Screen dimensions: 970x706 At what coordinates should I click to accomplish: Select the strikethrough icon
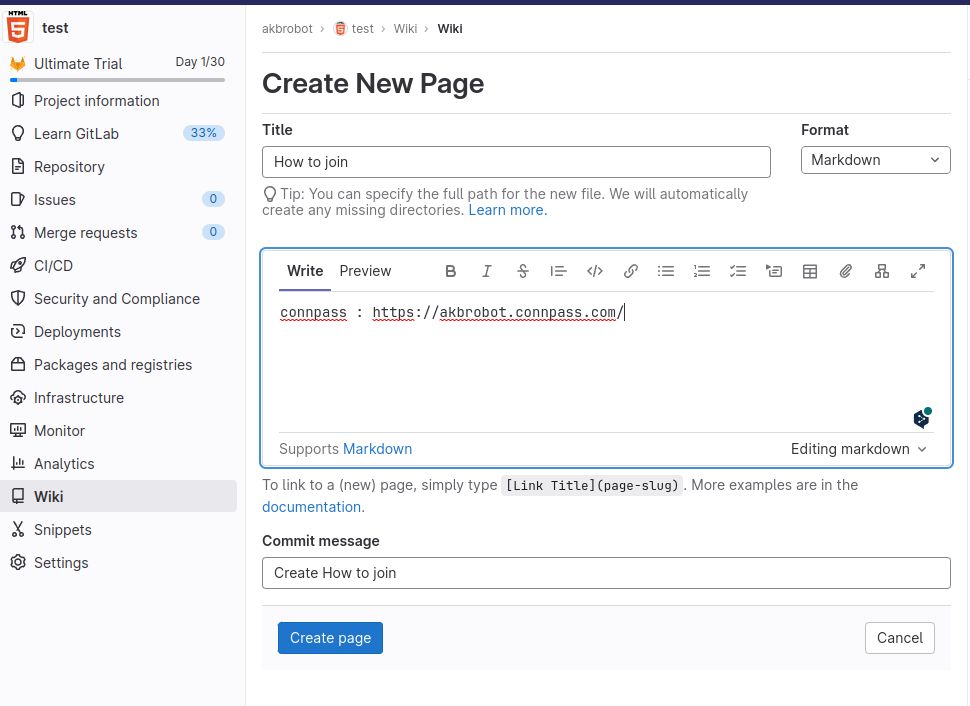pos(523,271)
